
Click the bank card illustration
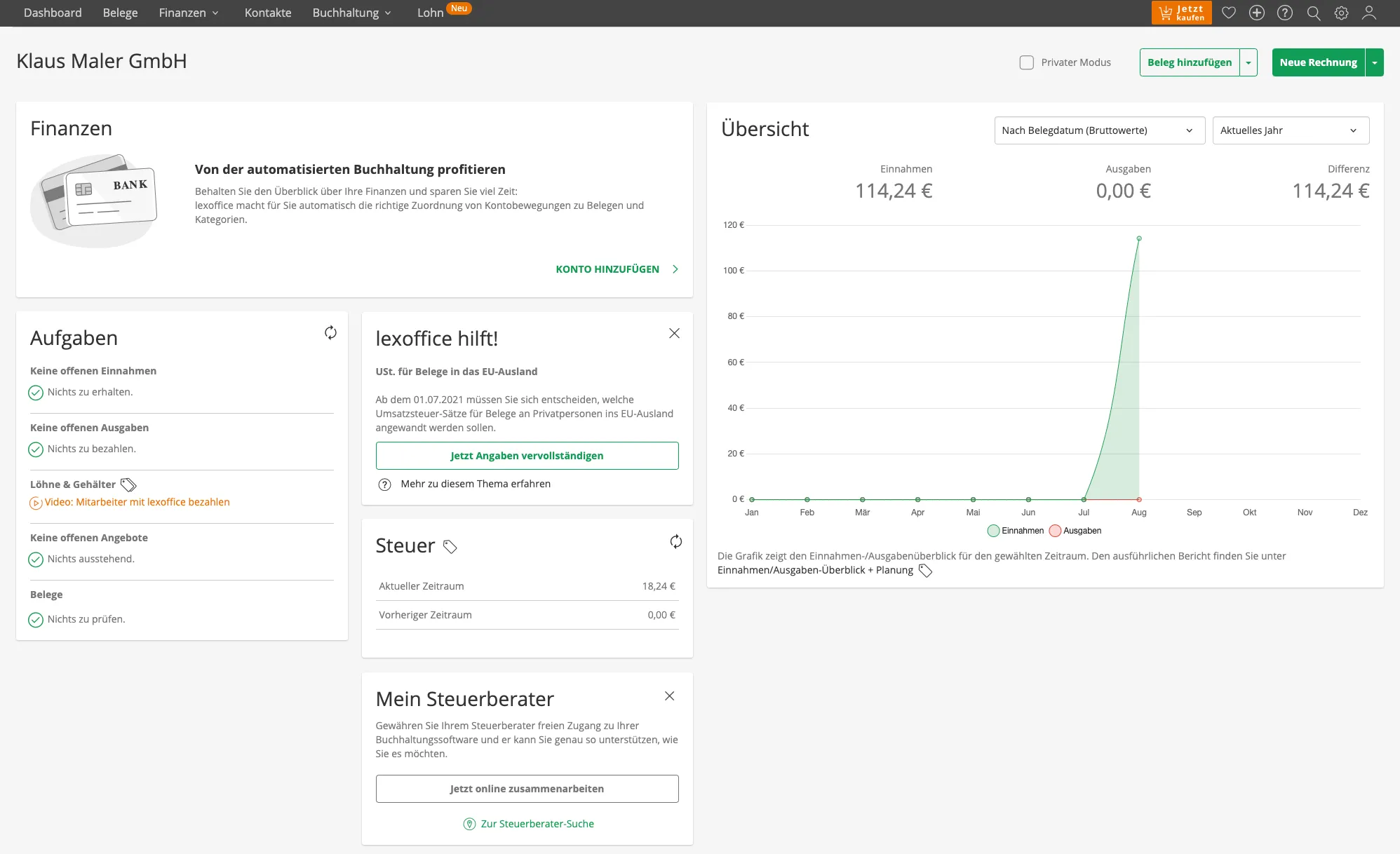pos(95,201)
